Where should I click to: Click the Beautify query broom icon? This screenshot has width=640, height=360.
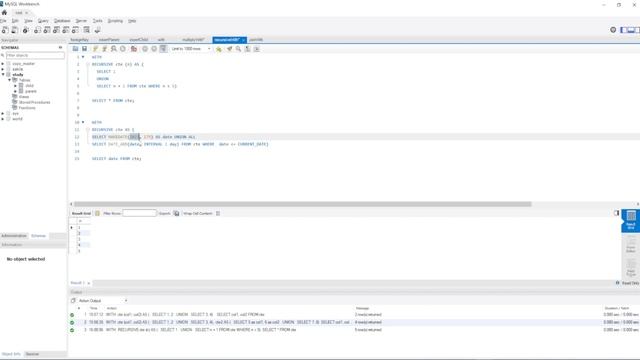[x=229, y=49]
